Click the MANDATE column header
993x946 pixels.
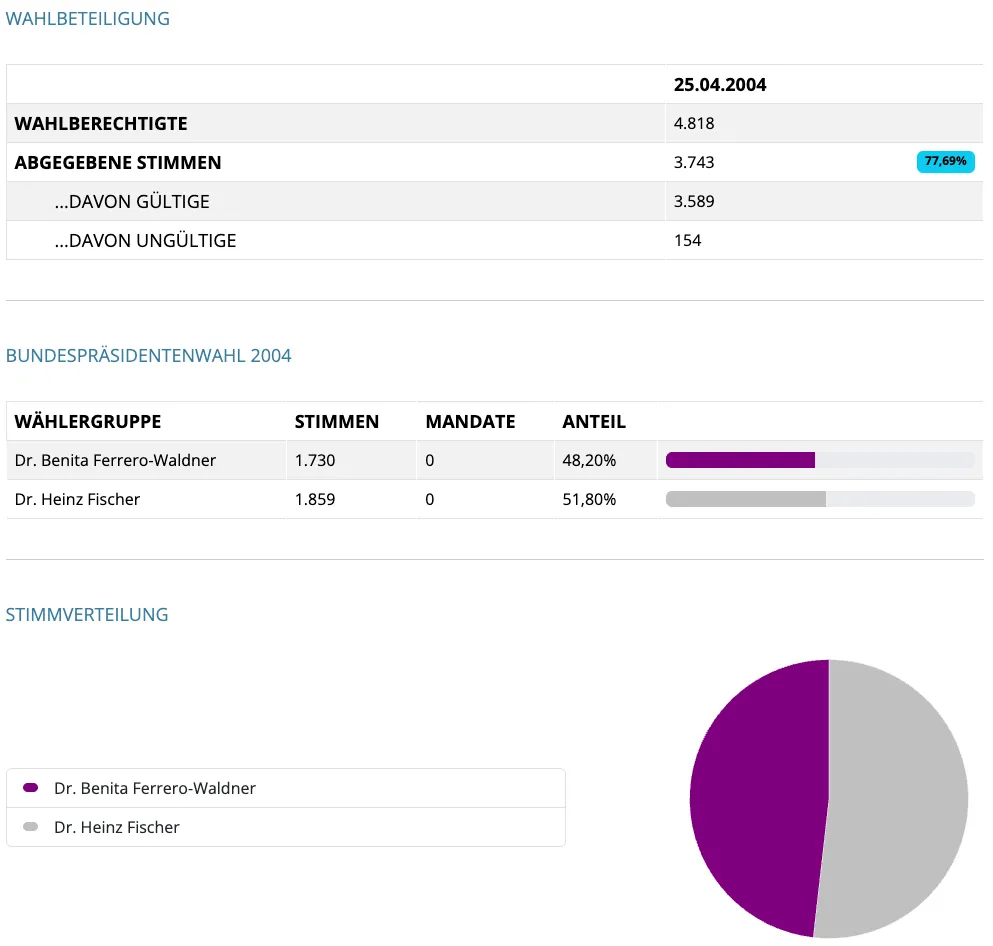coord(470,422)
